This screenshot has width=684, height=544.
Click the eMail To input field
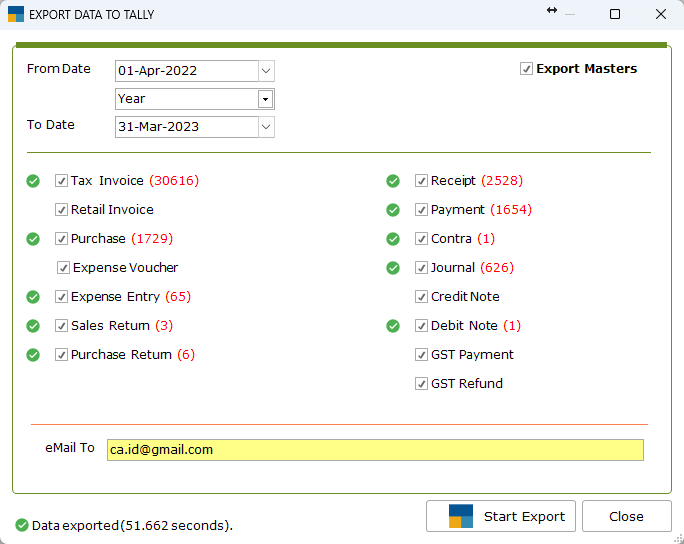click(x=375, y=450)
